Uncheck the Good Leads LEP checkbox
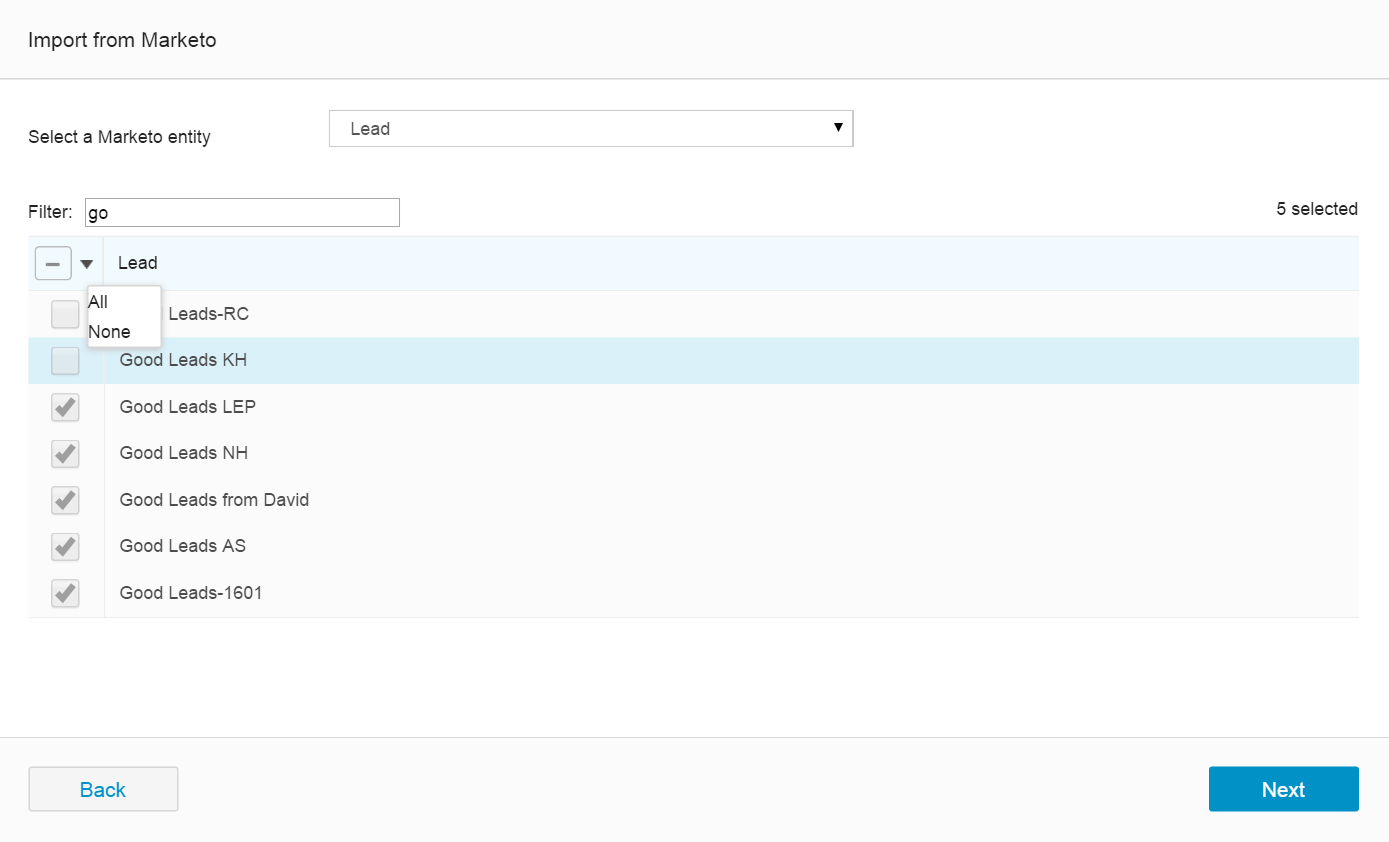 pos(65,407)
